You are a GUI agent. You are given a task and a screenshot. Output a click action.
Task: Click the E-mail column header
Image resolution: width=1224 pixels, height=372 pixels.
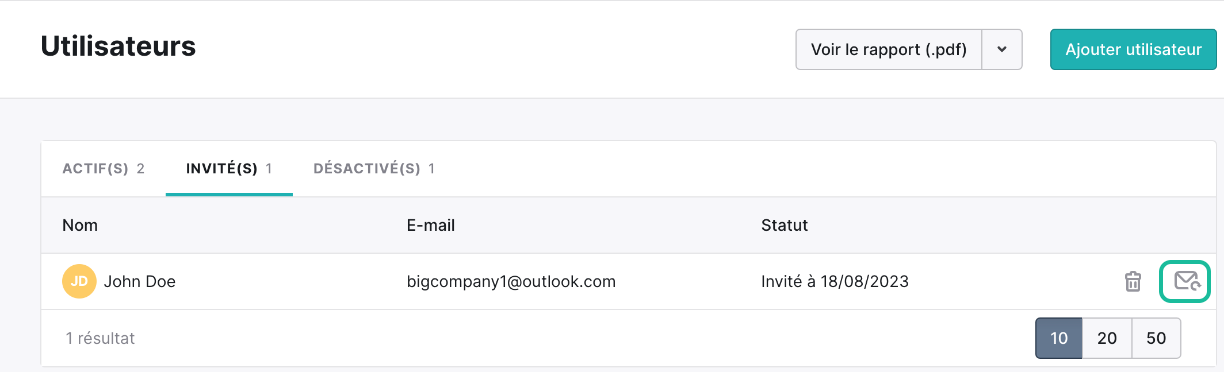coord(431,225)
